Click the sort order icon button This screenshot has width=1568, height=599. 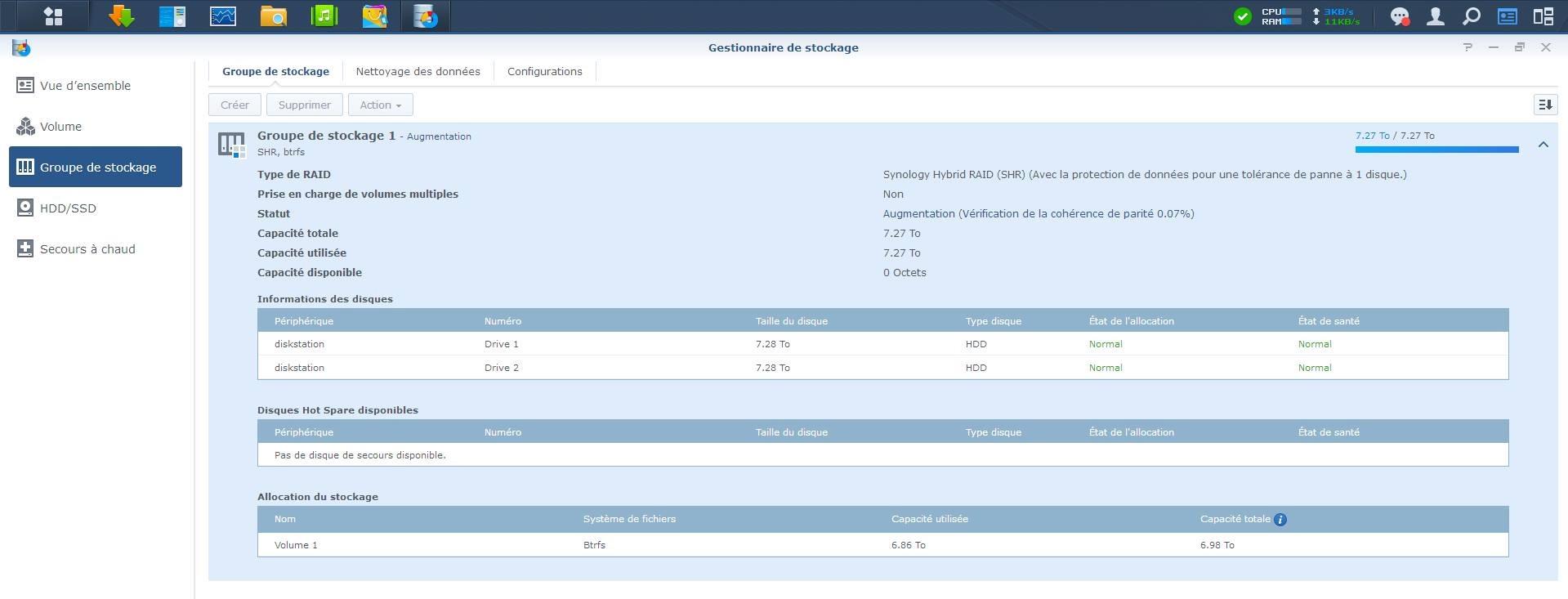point(1545,105)
